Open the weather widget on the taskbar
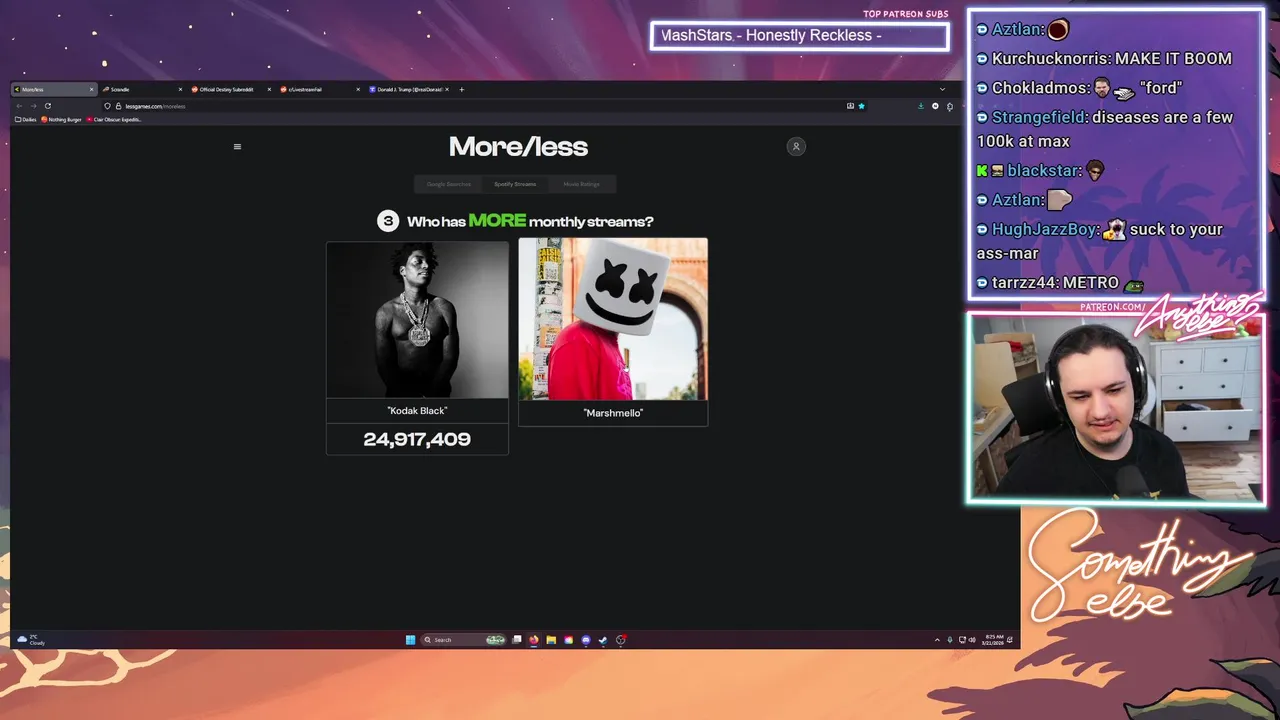This screenshot has height=720, width=1280. [x=31, y=640]
